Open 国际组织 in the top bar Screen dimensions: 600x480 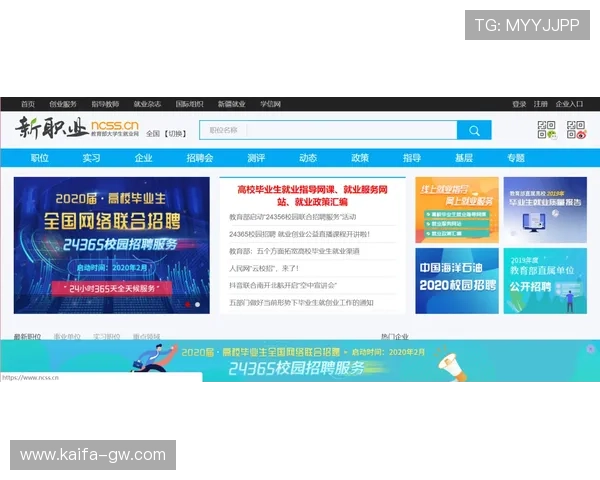189,104
